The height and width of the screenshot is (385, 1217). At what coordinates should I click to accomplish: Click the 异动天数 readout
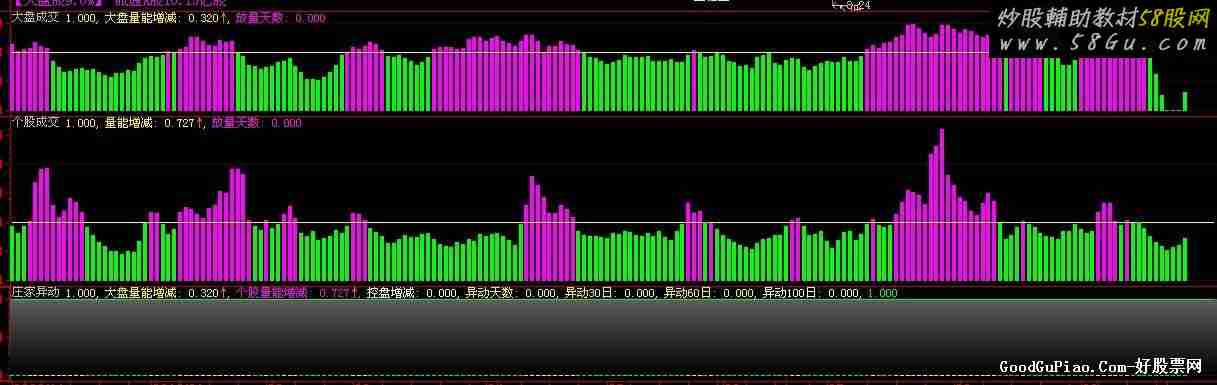[x=511, y=293]
